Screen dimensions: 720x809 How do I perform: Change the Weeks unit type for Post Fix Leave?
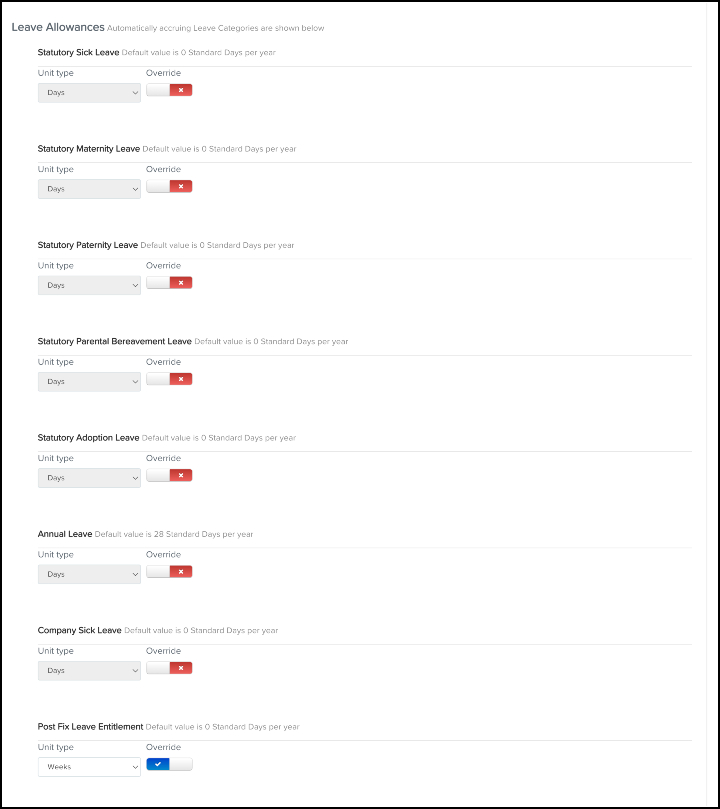89,767
